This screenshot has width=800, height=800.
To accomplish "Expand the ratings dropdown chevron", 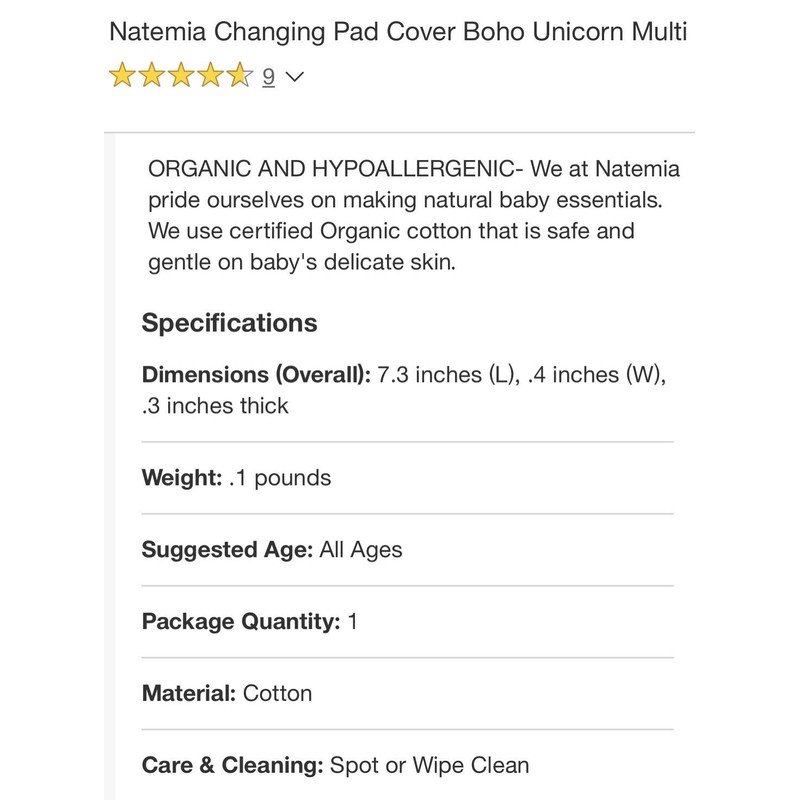I will click(294, 77).
